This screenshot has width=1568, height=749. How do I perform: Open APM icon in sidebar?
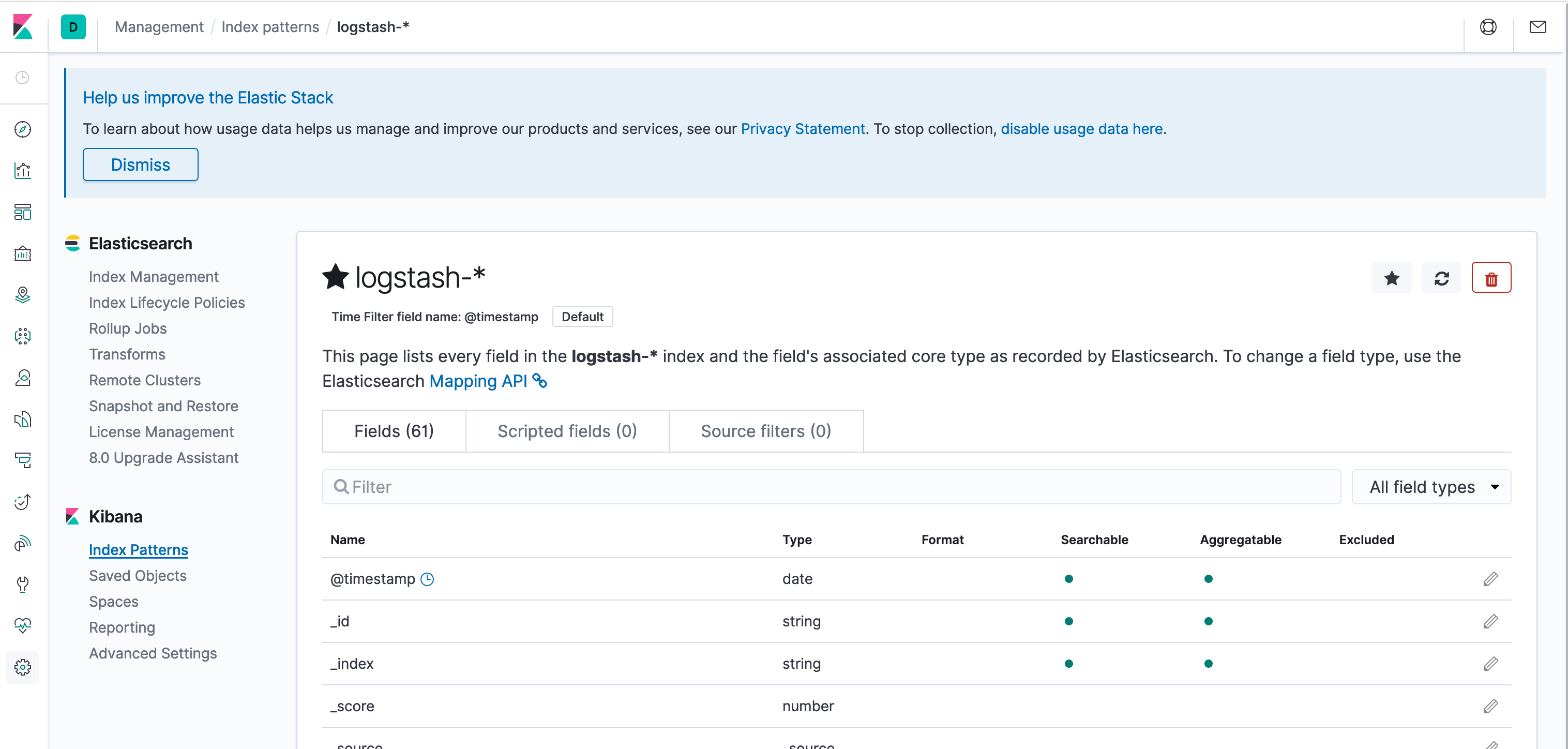[x=23, y=460]
